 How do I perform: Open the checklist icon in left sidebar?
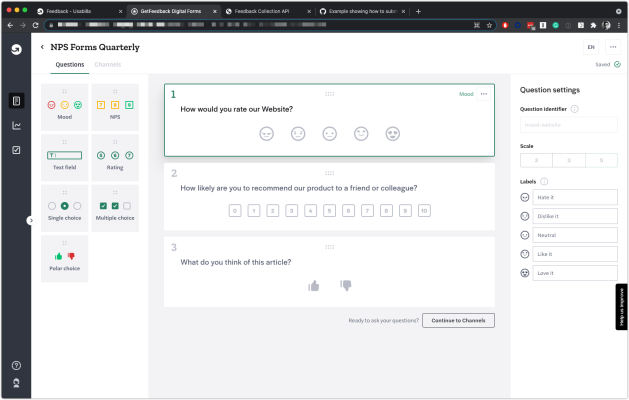tap(16, 150)
